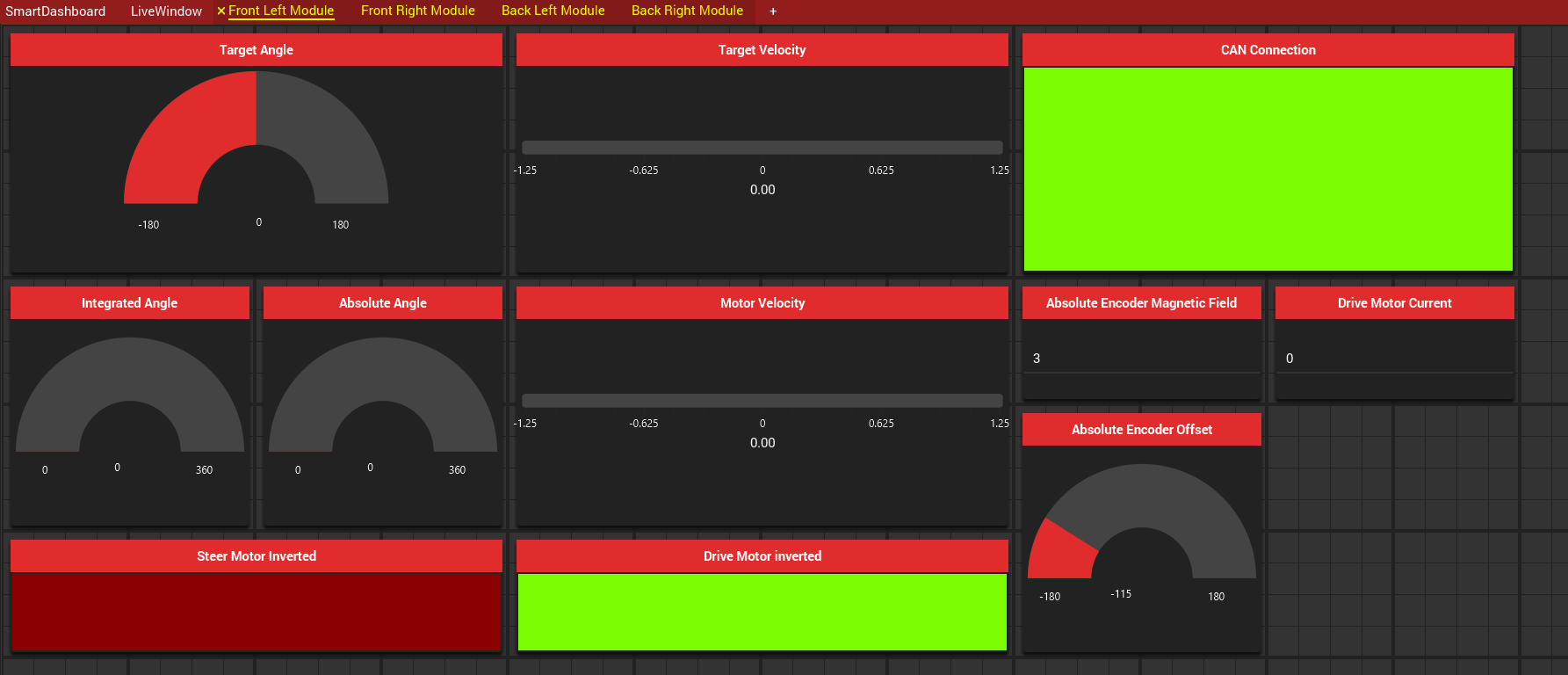The width and height of the screenshot is (1568, 675).
Task: Click the Target Velocity slider bar
Action: point(762,148)
